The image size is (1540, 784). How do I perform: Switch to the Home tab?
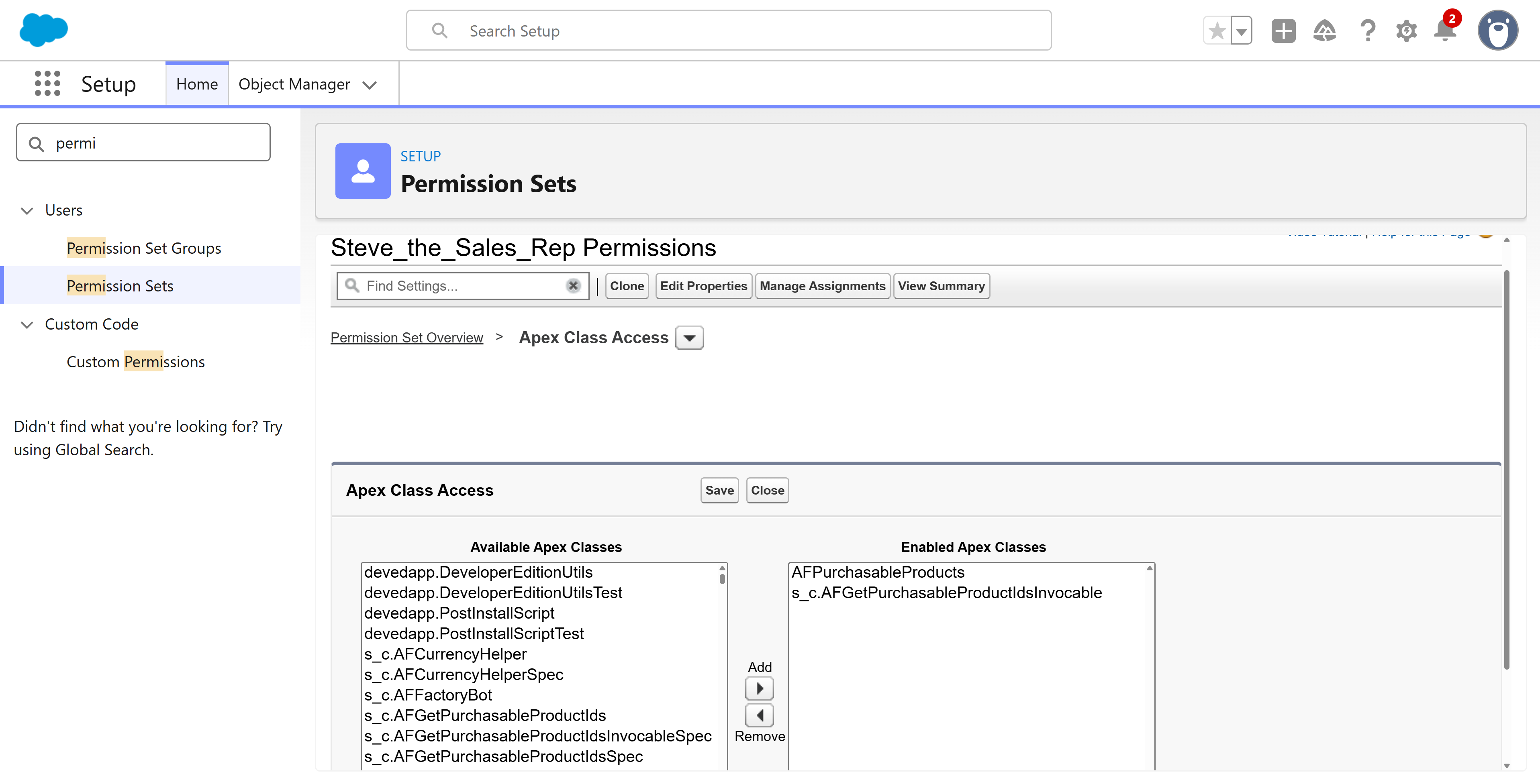[197, 83]
